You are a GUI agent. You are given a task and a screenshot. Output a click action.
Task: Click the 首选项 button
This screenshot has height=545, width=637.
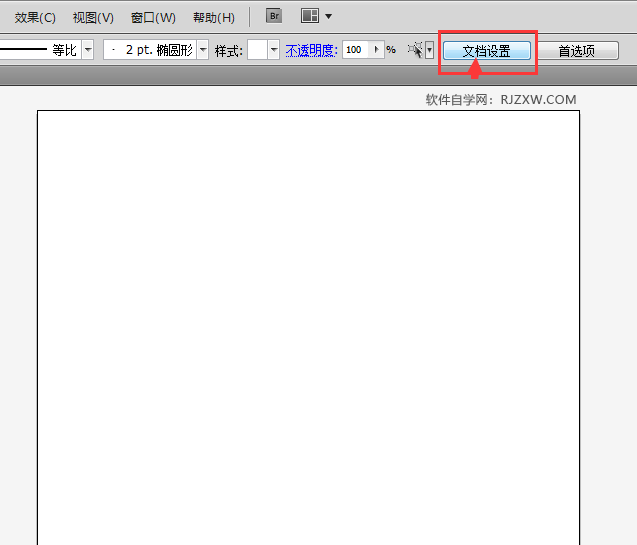pos(577,51)
